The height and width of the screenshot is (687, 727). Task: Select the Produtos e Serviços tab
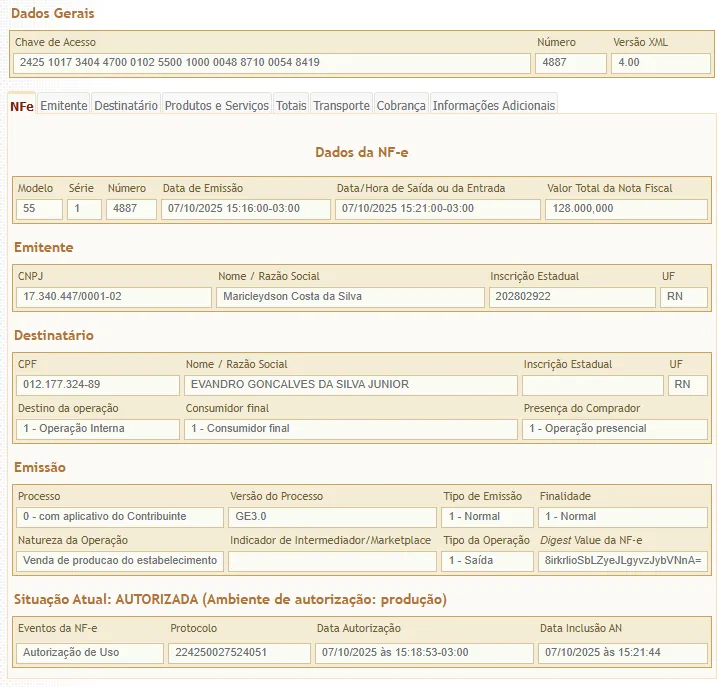[x=216, y=105]
